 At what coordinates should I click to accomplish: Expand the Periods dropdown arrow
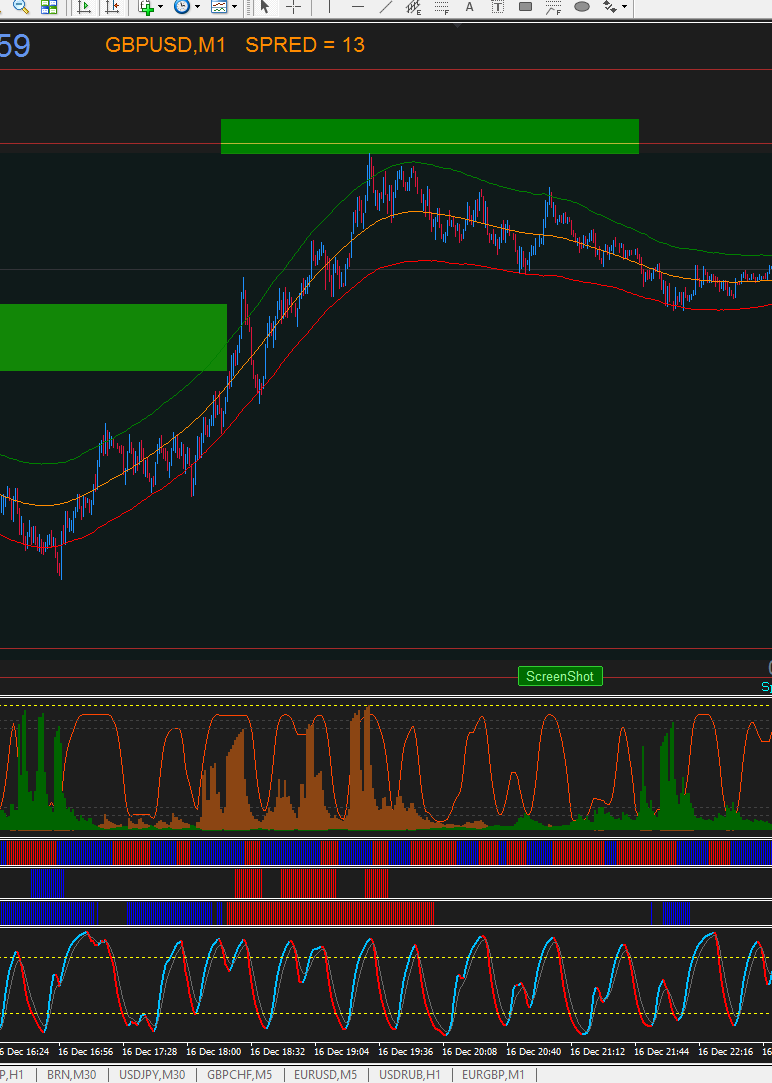point(197,7)
